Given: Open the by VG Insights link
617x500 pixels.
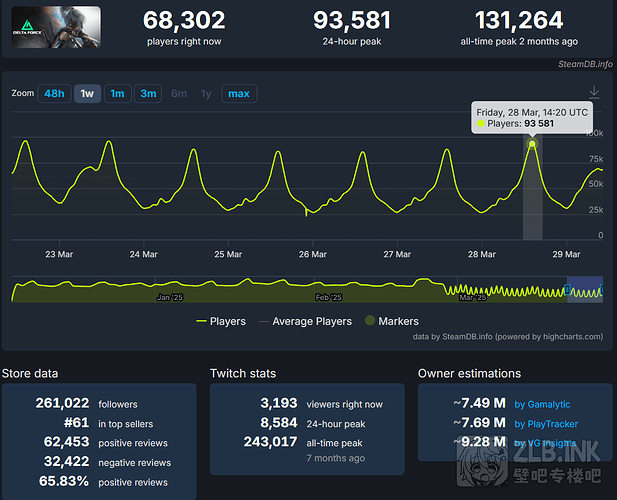Looking at the screenshot, I should tap(545, 443).
